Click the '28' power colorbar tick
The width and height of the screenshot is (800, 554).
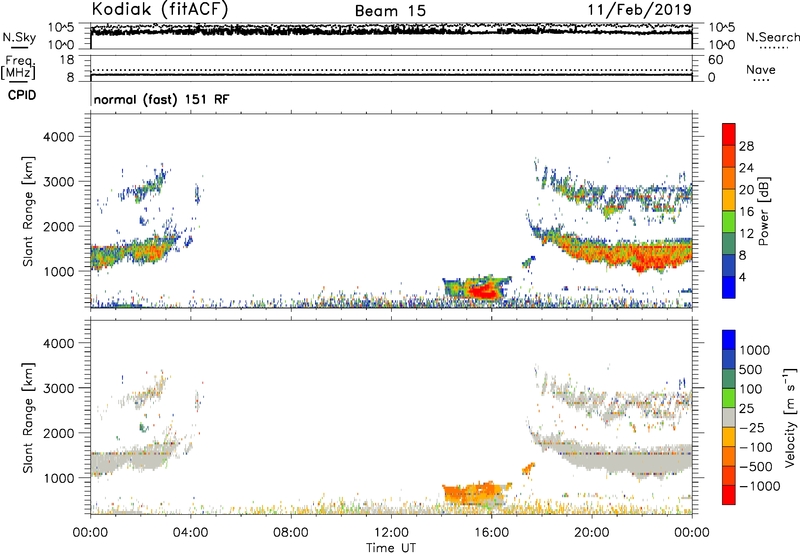[746, 146]
